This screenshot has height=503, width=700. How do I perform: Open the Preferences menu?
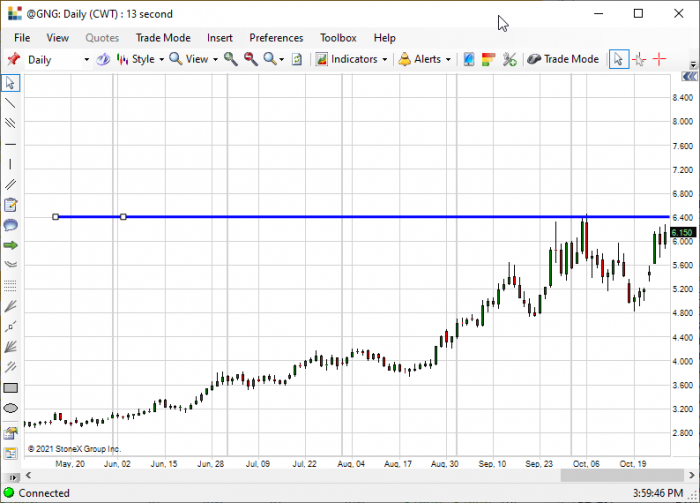click(276, 38)
